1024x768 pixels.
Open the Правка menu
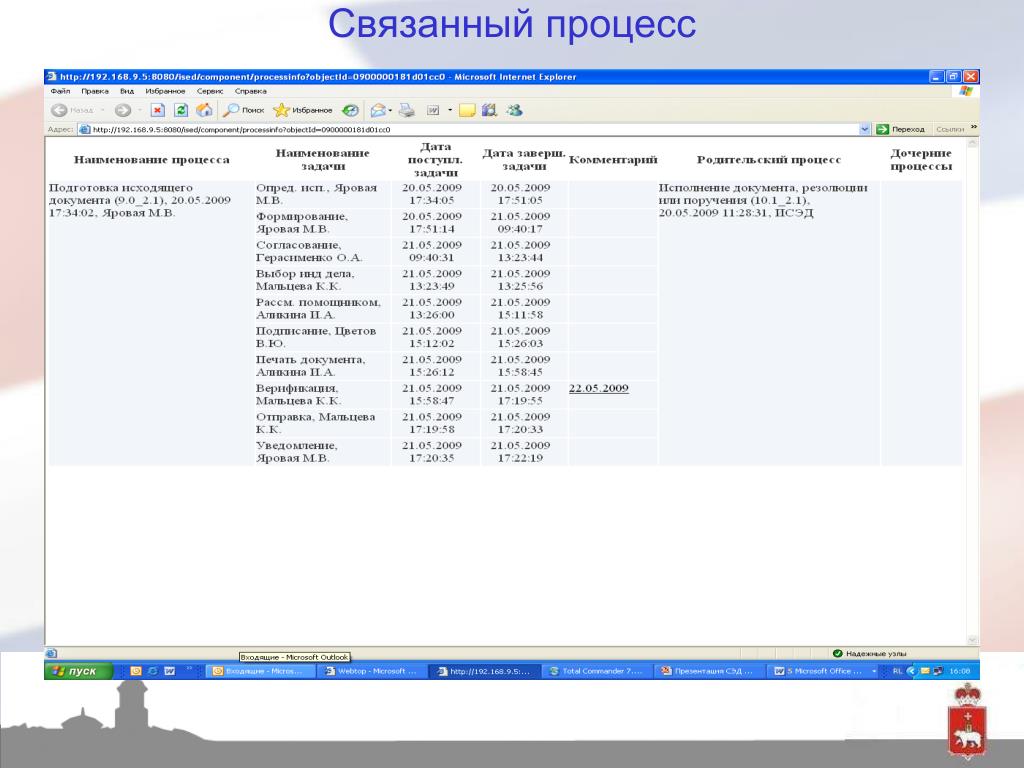point(95,91)
